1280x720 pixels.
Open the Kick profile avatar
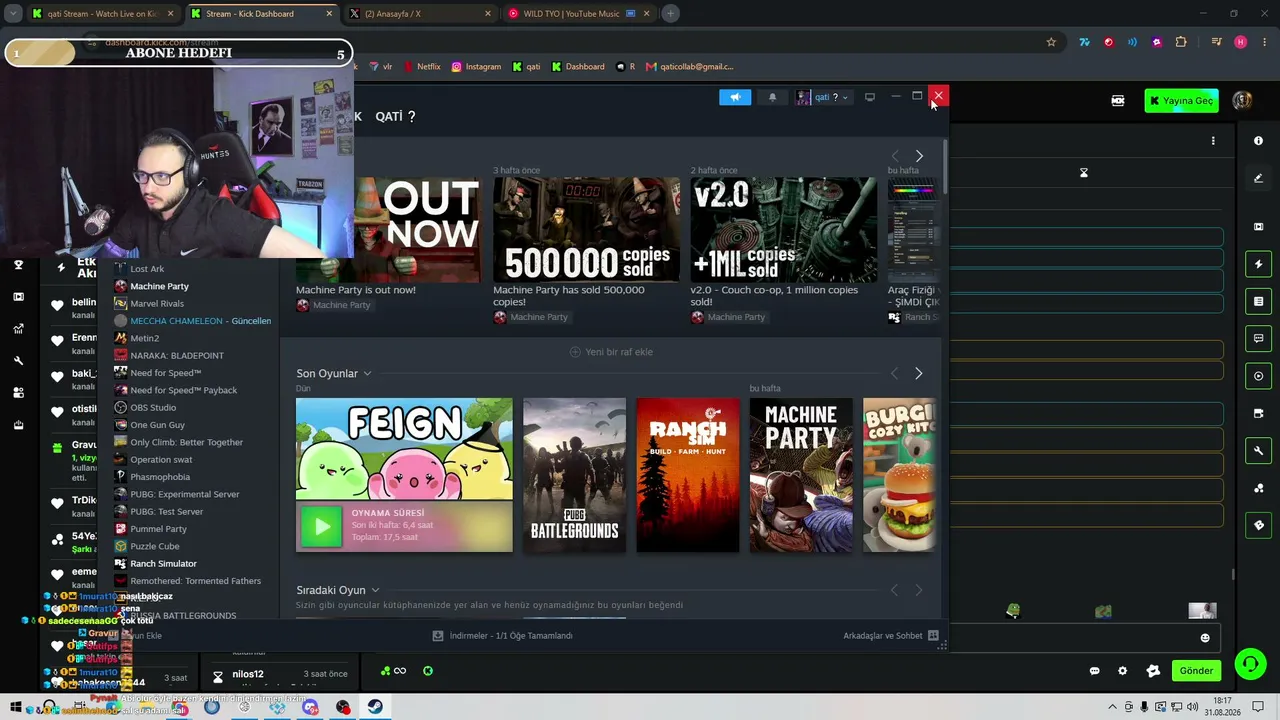(x=1242, y=100)
